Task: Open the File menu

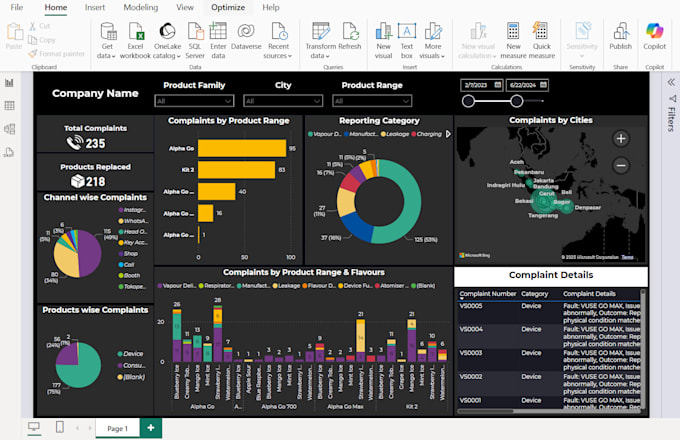Action: point(17,7)
